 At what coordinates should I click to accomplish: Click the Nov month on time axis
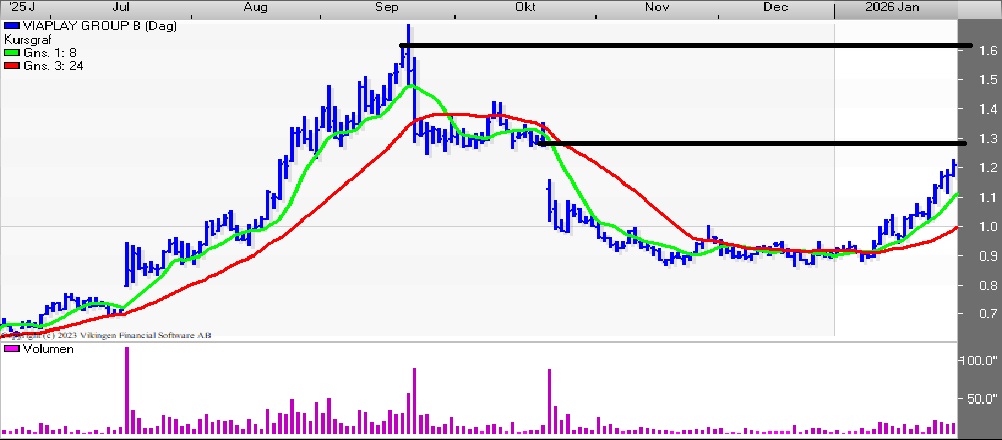click(x=656, y=7)
